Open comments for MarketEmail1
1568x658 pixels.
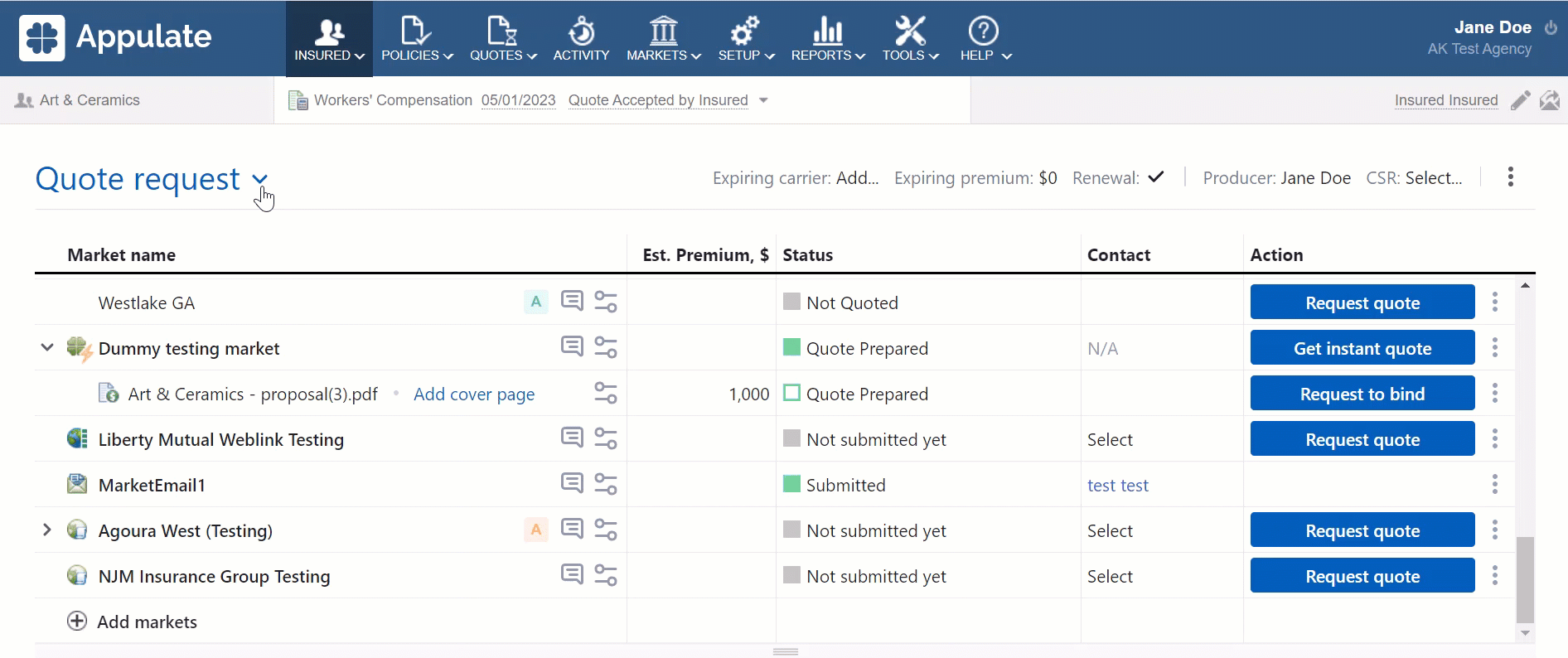[572, 482]
